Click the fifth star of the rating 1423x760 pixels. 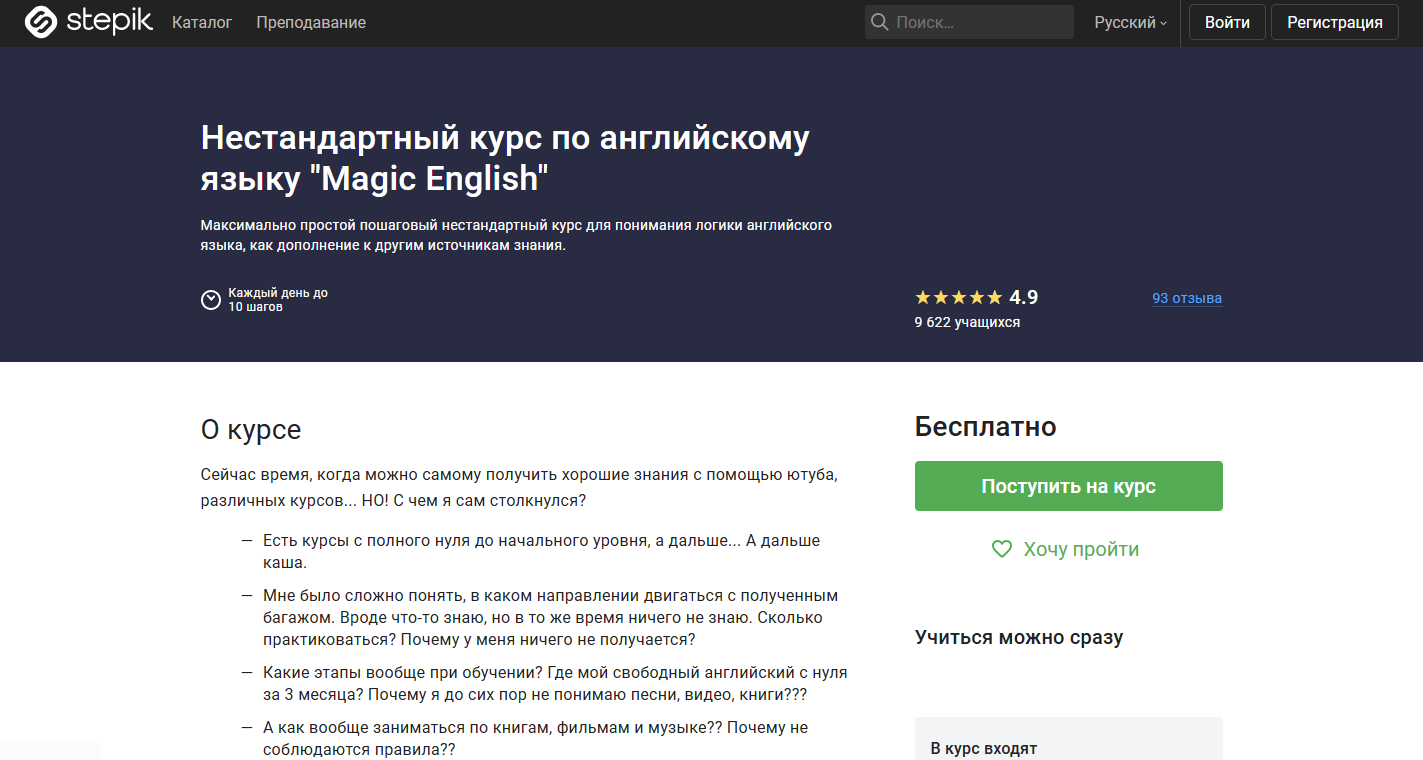995,296
